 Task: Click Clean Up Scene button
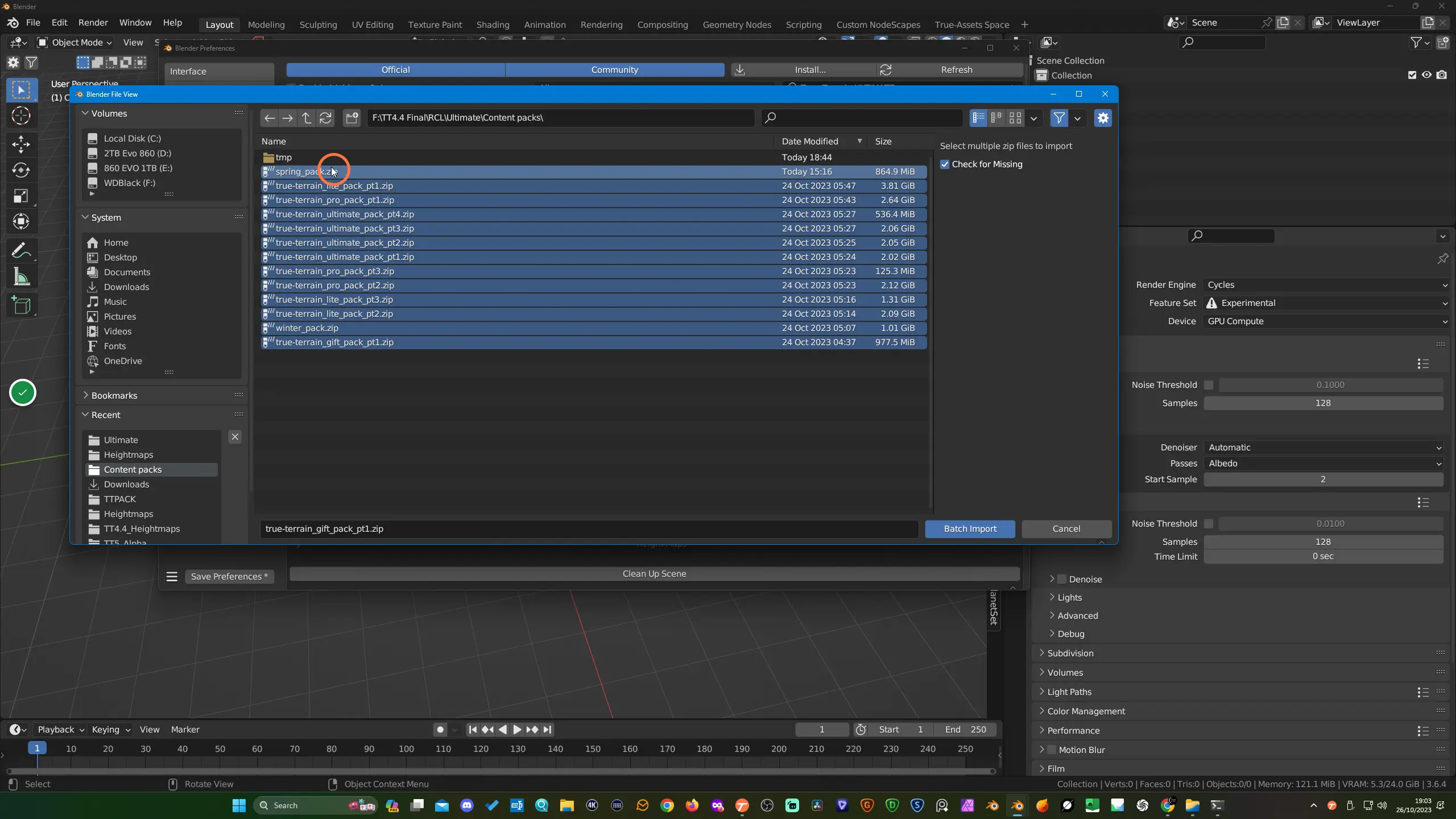(654, 574)
